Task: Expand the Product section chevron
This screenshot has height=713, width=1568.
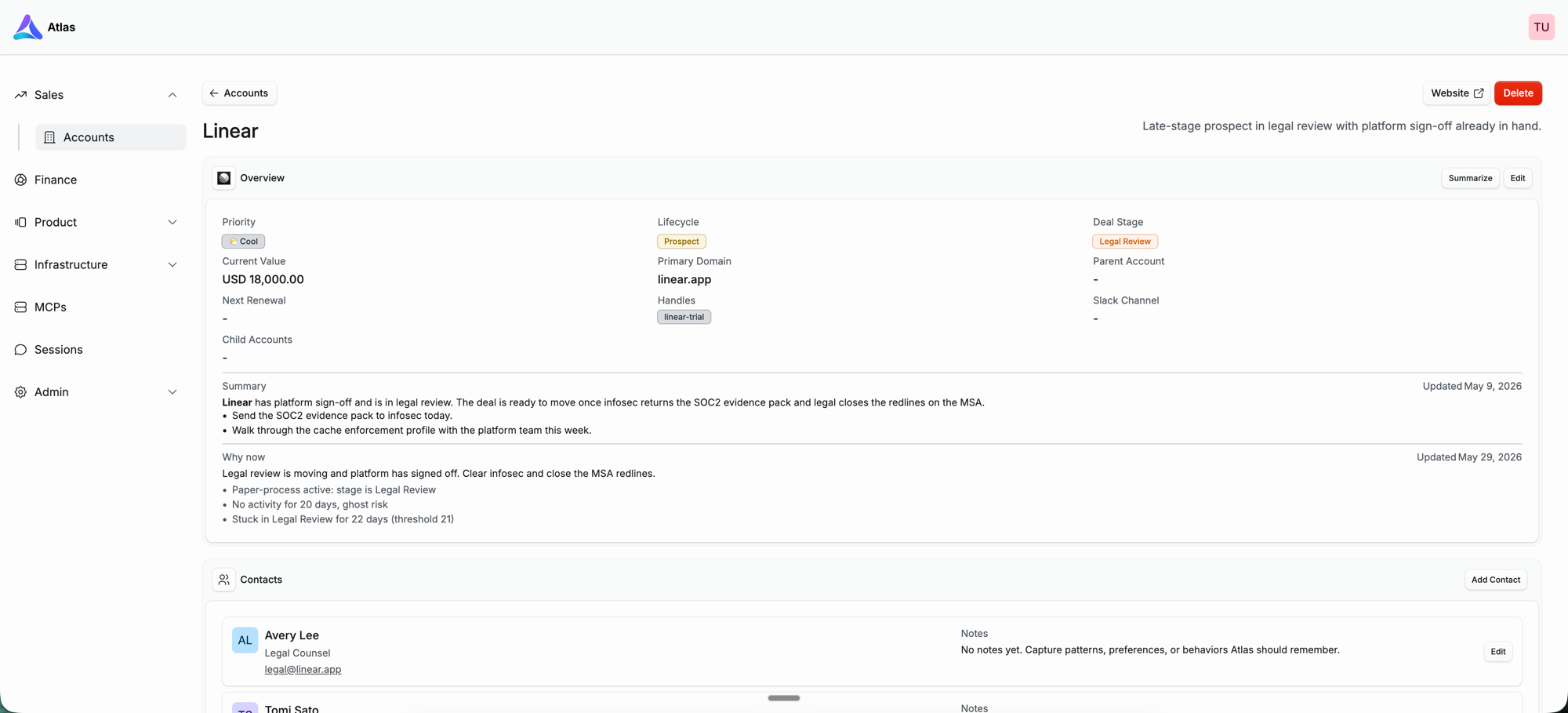Action: (172, 222)
